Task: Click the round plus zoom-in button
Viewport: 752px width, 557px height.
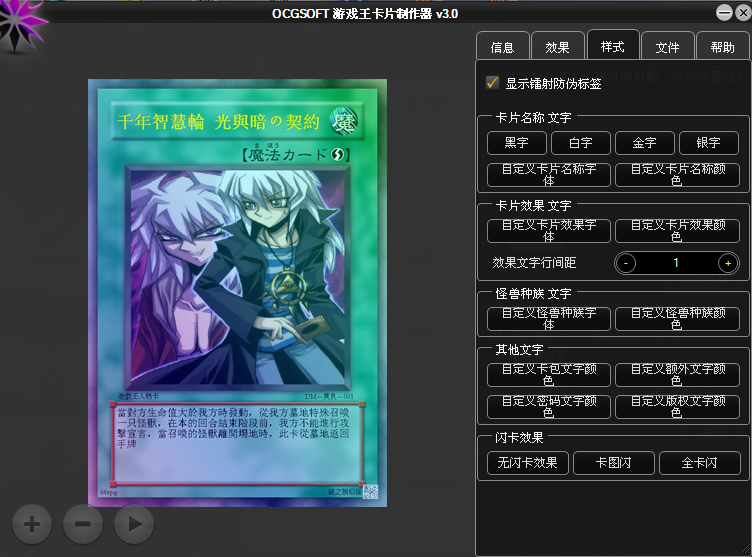Action: [x=32, y=524]
